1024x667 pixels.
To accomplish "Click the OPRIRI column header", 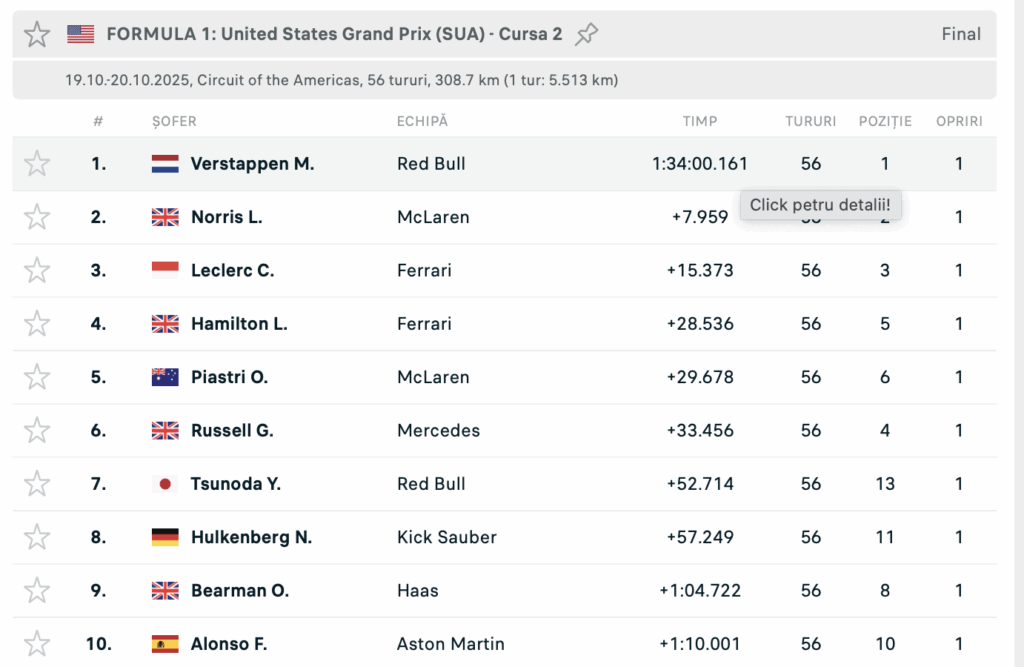I will click(x=959, y=121).
